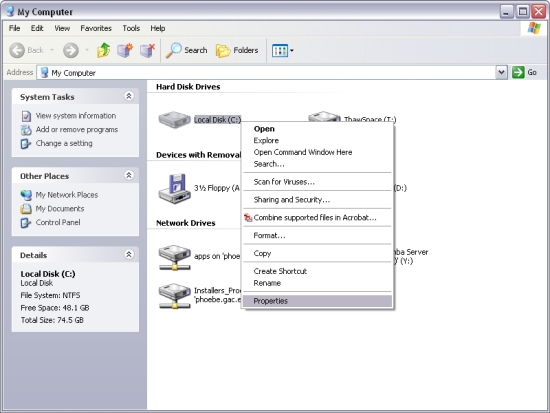
Task: Choose Scan for Viruses...
Action: tap(317, 182)
